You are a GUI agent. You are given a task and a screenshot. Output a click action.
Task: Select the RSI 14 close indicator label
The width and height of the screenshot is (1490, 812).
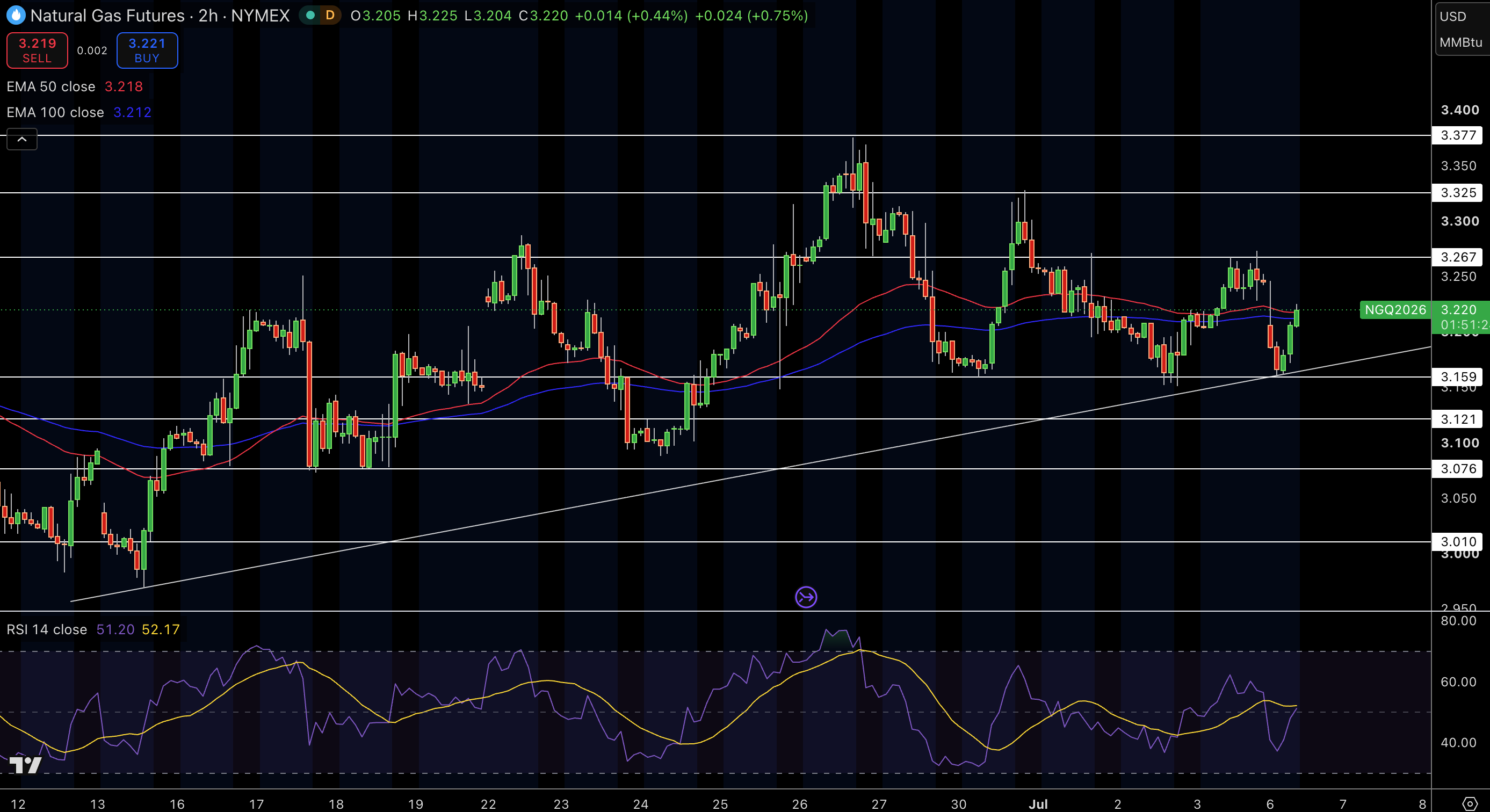coord(47,629)
